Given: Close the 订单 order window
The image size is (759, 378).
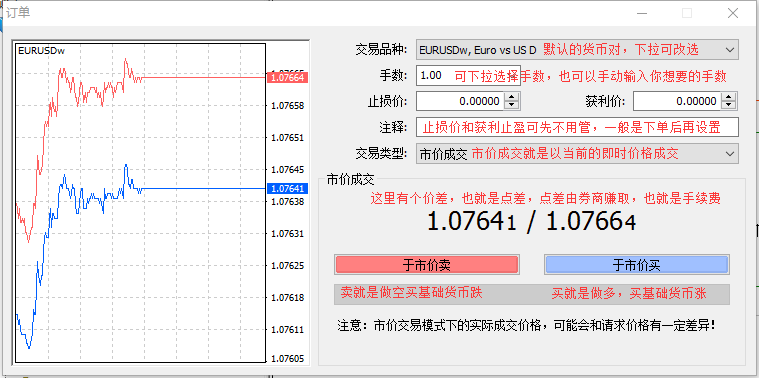Looking at the screenshot, I should (733, 13).
